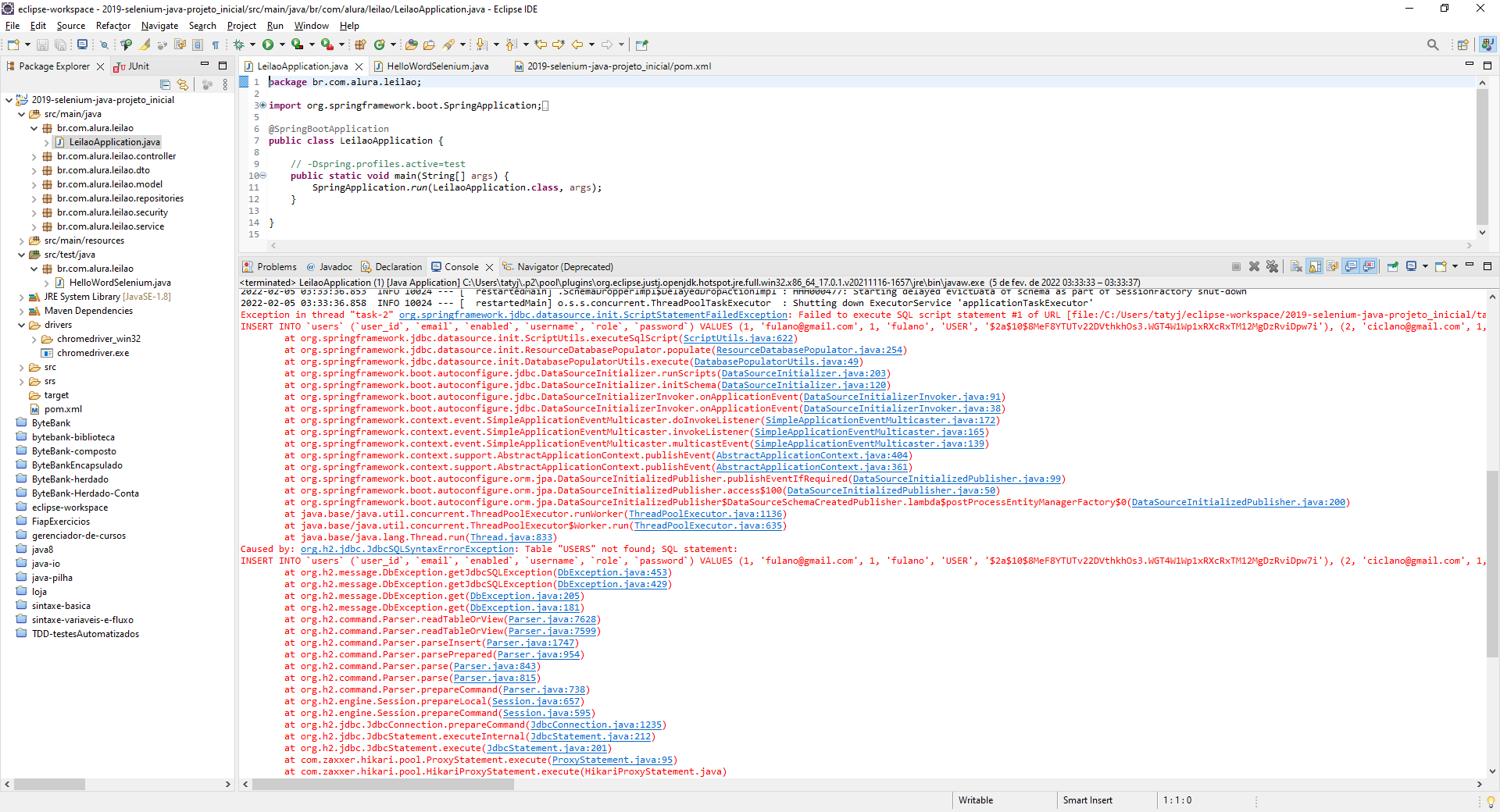Expand the Maven Dependencies node
This screenshot has width=1500, height=812.
point(21,311)
